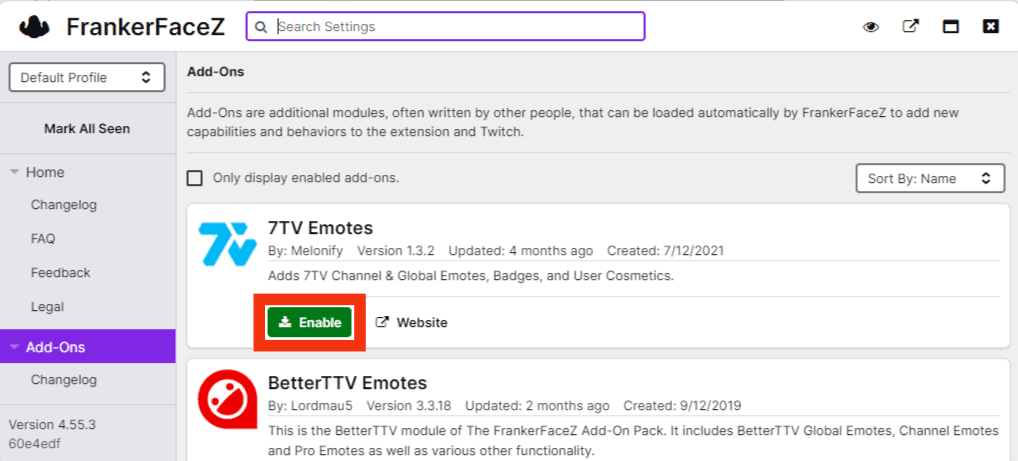Open the 7TV Emotes Website link
1018x461 pixels.
pos(412,322)
